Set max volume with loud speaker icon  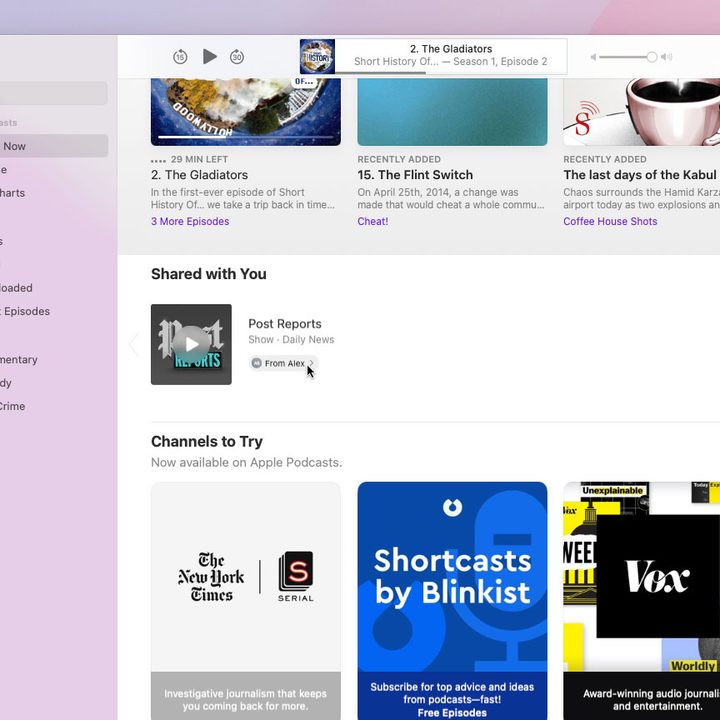pos(666,57)
